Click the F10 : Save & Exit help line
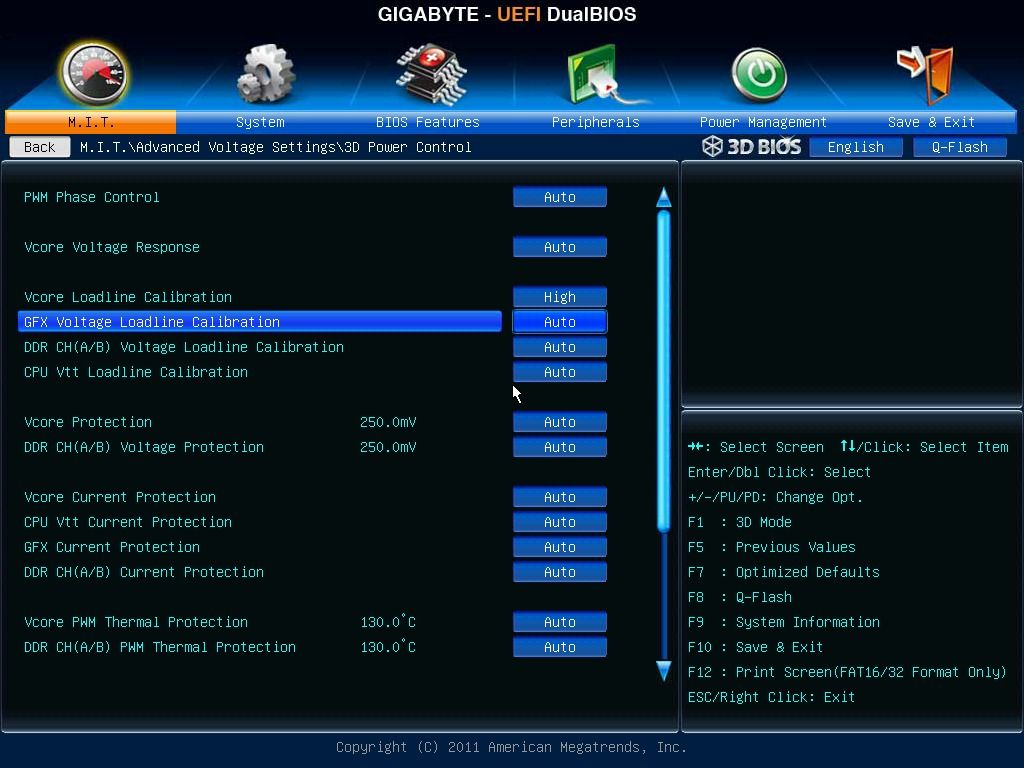1024x768 pixels. [x=756, y=647]
